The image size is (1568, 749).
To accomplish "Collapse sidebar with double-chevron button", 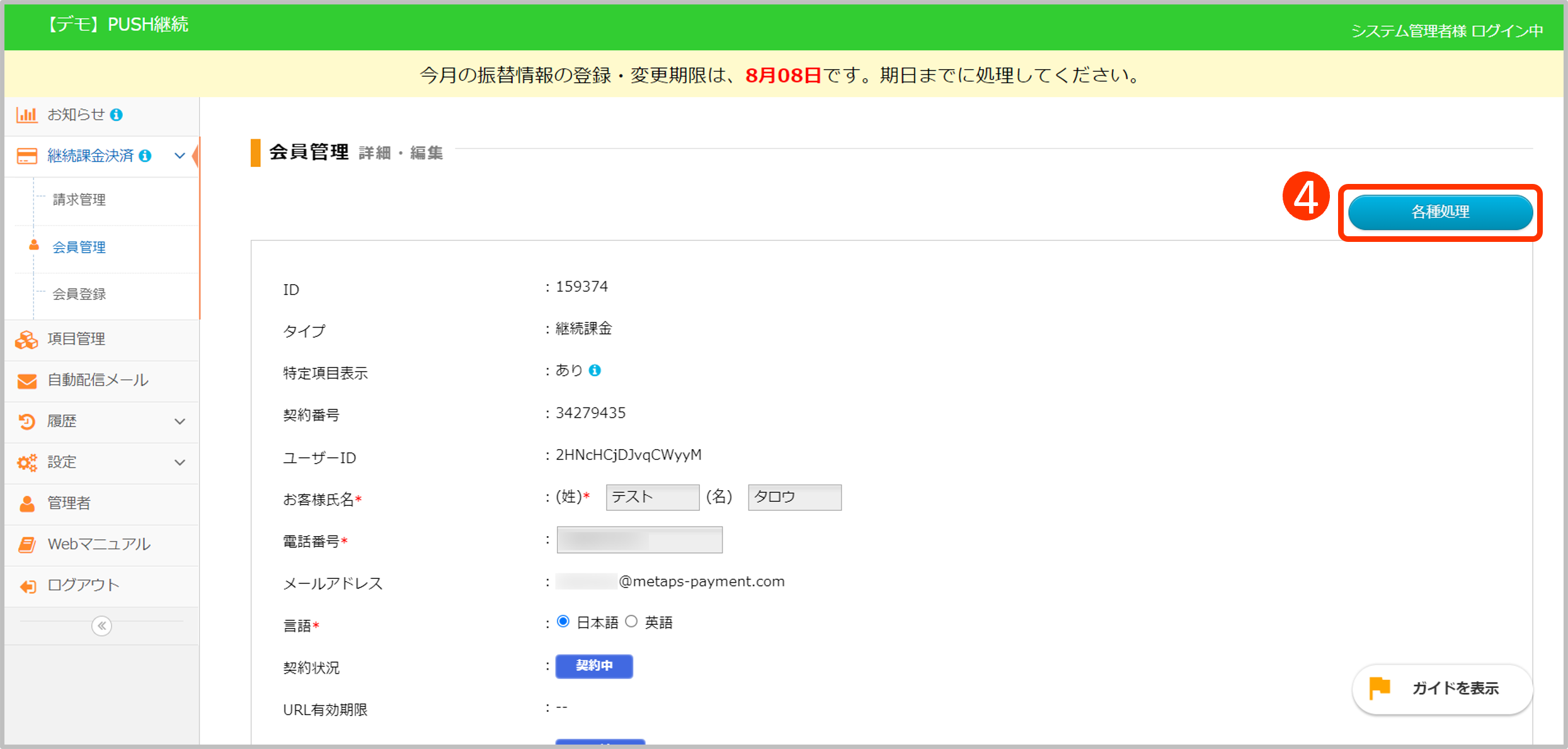I will [101, 626].
